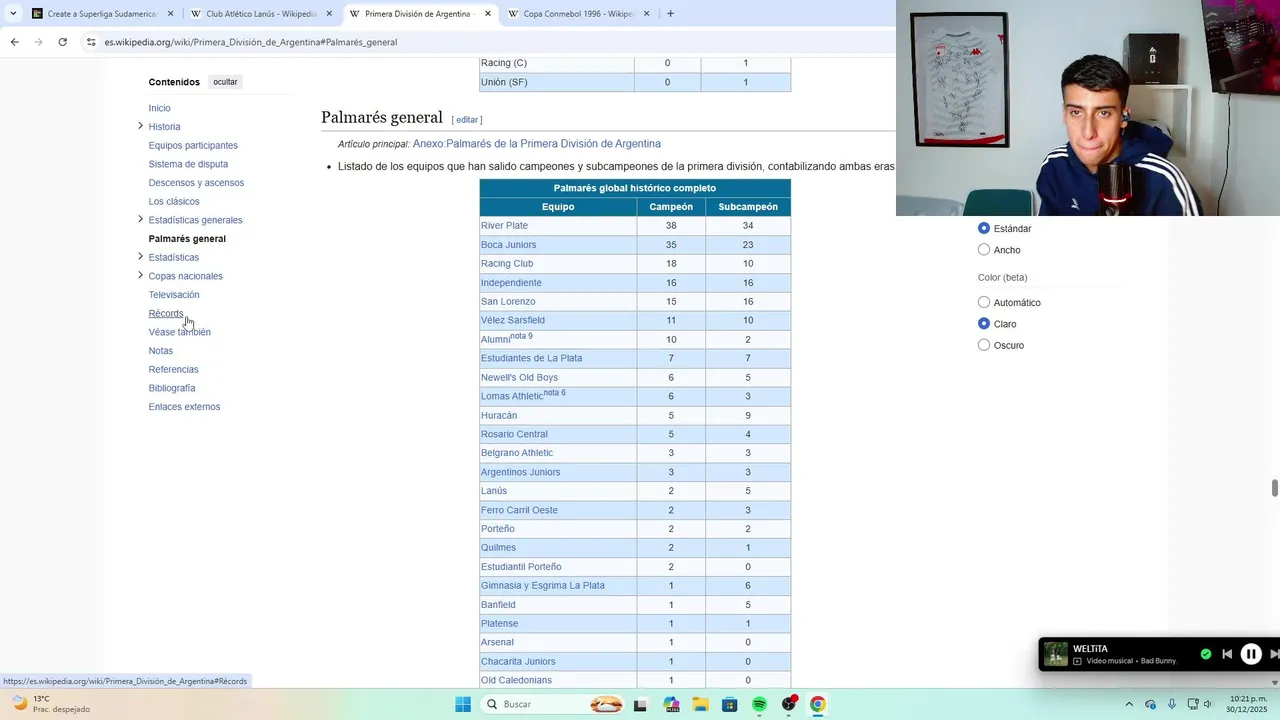Open the Boca Juniors team link
The height and width of the screenshot is (720, 1280).
point(508,245)
